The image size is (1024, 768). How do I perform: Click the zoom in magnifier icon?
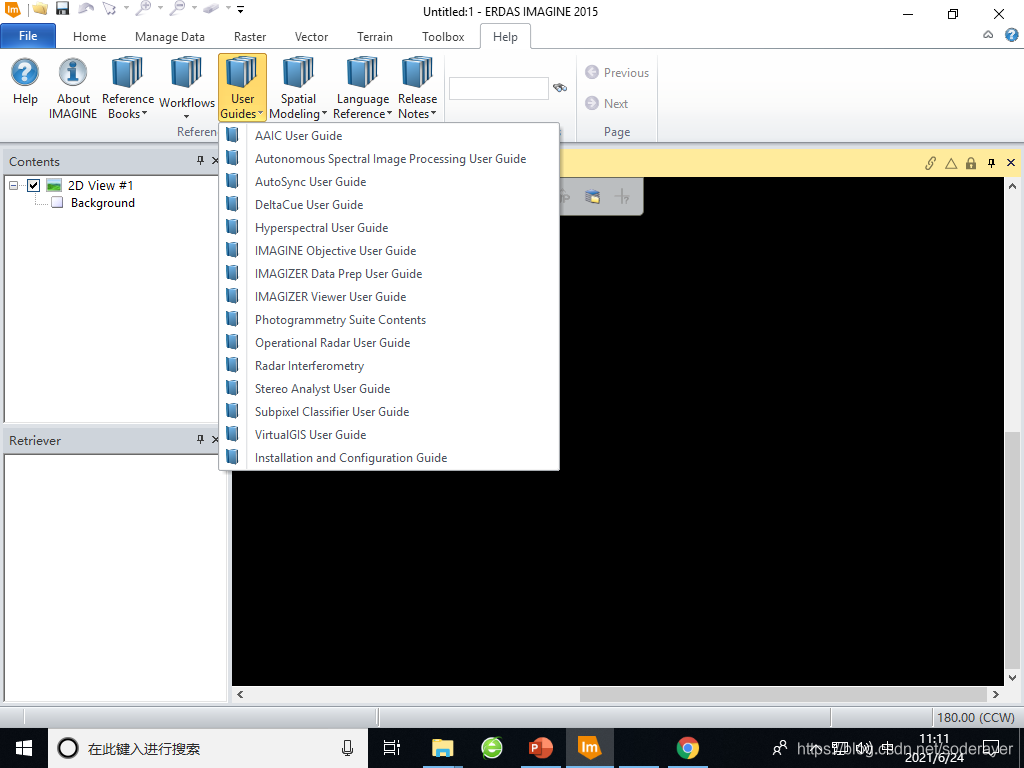point(144,8)
